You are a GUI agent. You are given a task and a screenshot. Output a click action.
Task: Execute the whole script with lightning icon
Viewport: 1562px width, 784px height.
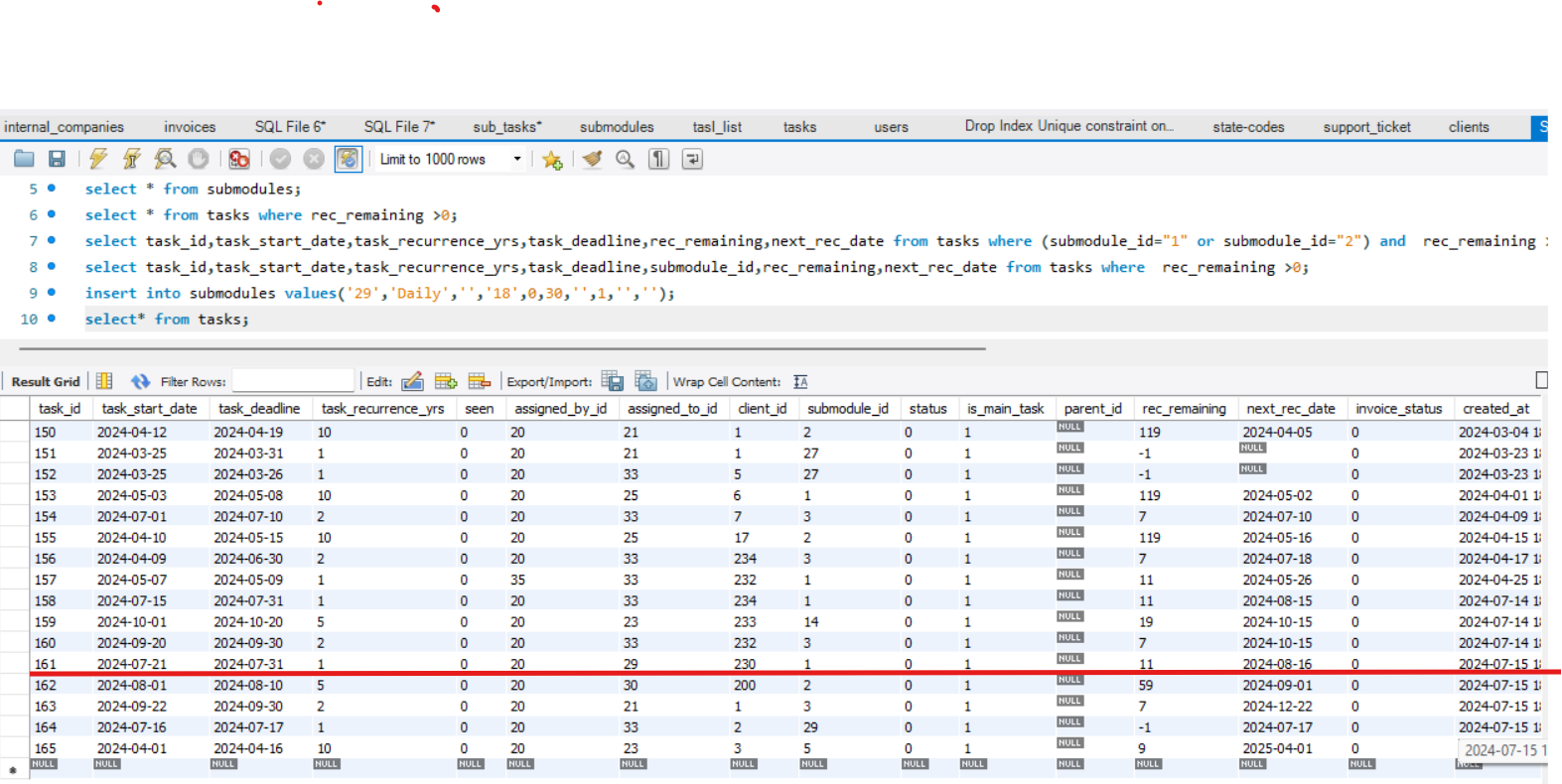point(98,159)
